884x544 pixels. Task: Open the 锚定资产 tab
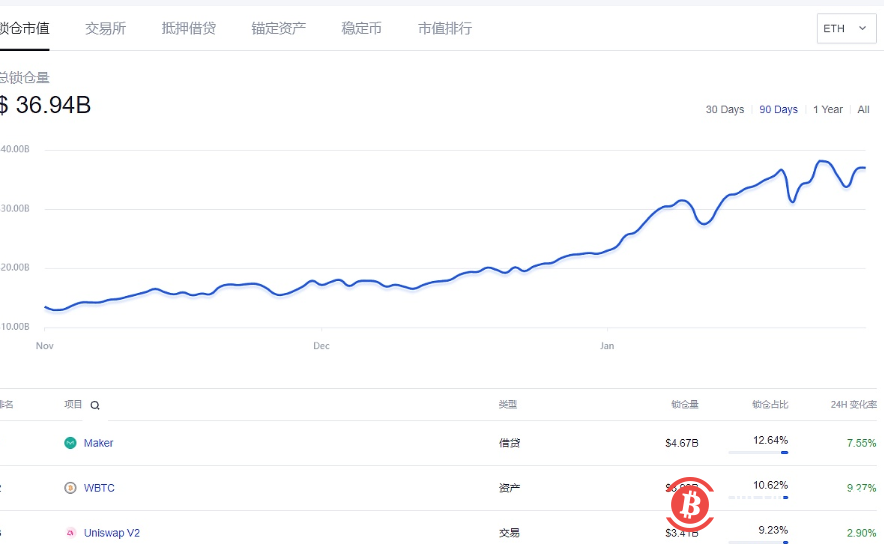tap(279, 28)
